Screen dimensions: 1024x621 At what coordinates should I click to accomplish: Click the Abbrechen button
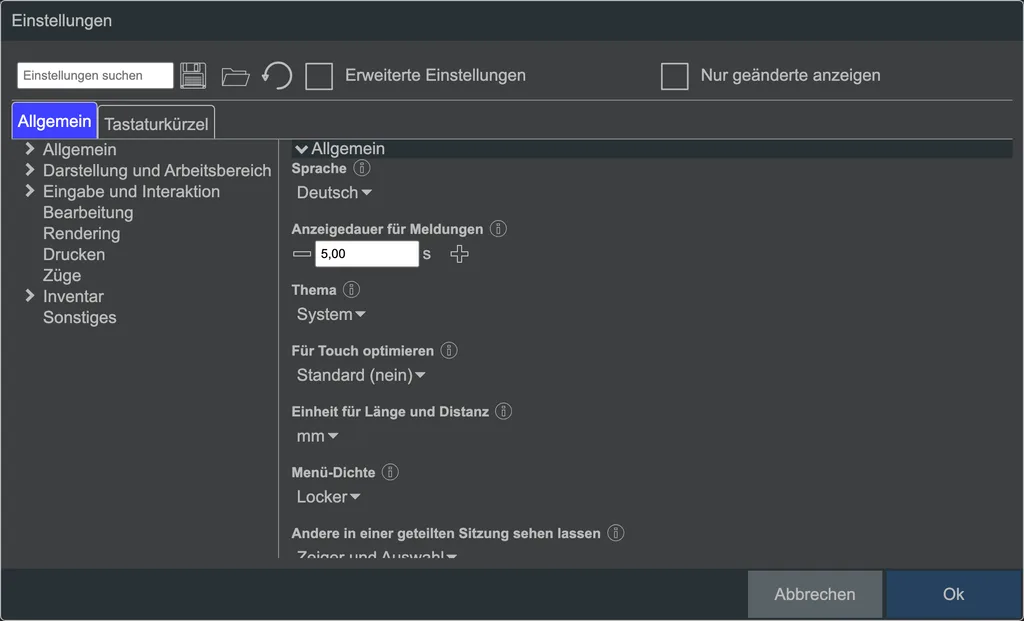815,594
